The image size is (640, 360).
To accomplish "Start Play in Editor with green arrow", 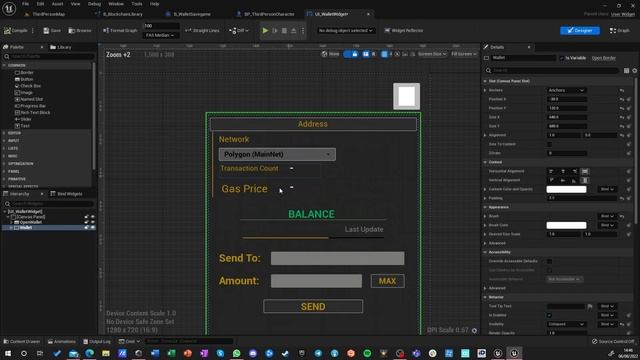I will tap(265, 31).
